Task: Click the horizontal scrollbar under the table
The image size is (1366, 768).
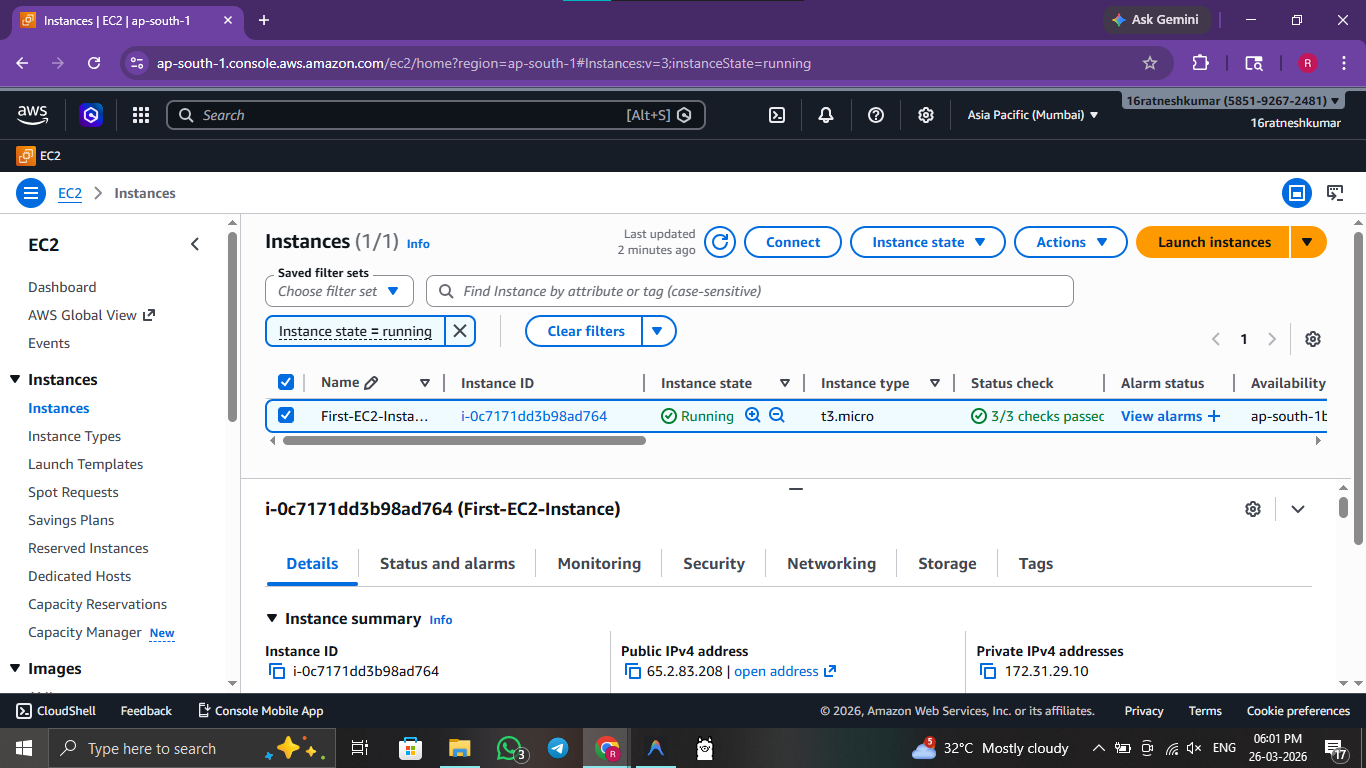Action: click(x=464, y=440)
